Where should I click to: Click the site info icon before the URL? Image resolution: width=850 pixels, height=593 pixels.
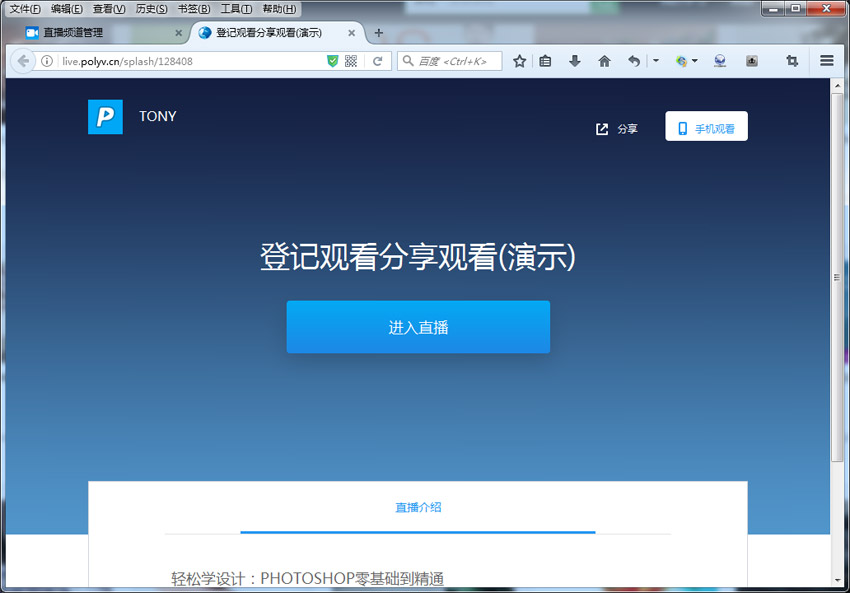point(46,60)
